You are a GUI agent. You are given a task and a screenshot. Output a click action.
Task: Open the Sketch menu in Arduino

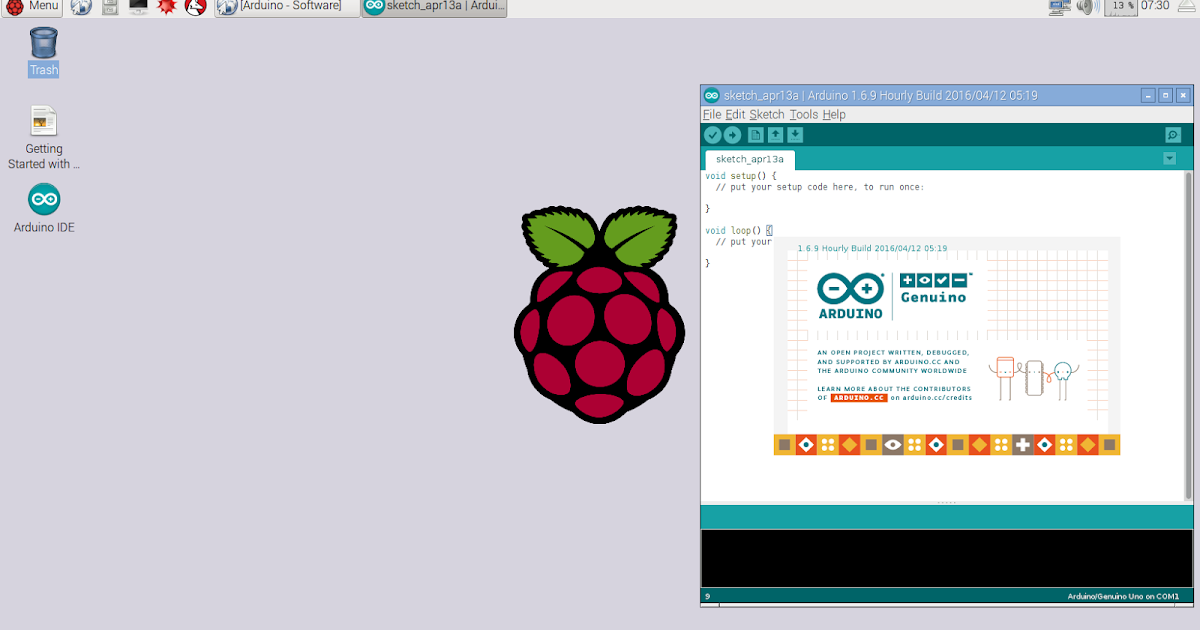coord(767,115)
